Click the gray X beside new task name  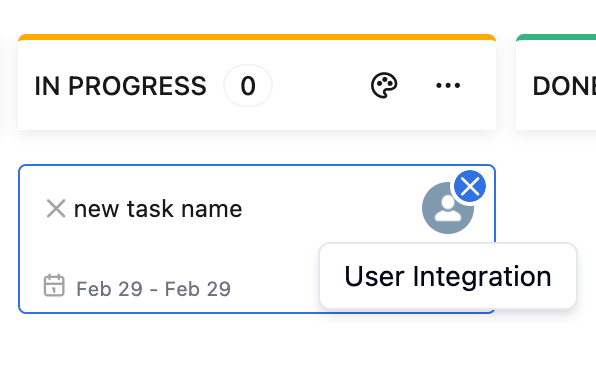pos(56,209)
